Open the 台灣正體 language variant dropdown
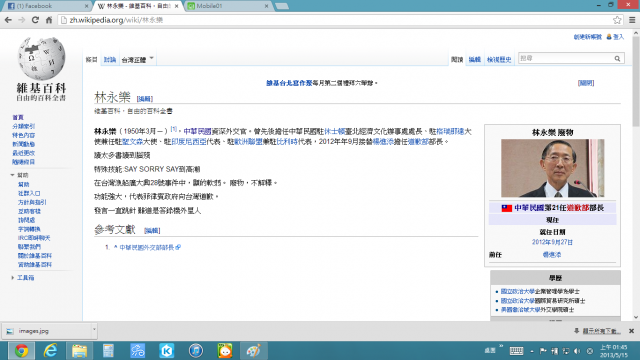The width and height of the screenshot is (640, 360). pos(138,60)
